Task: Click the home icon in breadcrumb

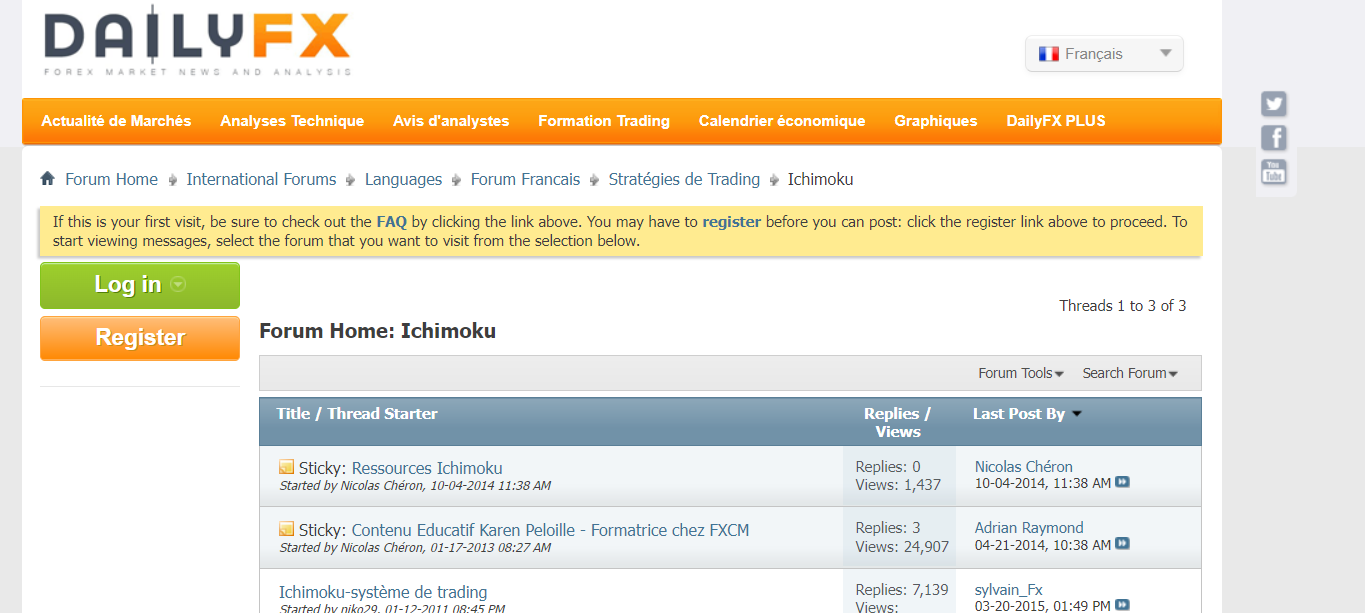Action: [47, 179]
